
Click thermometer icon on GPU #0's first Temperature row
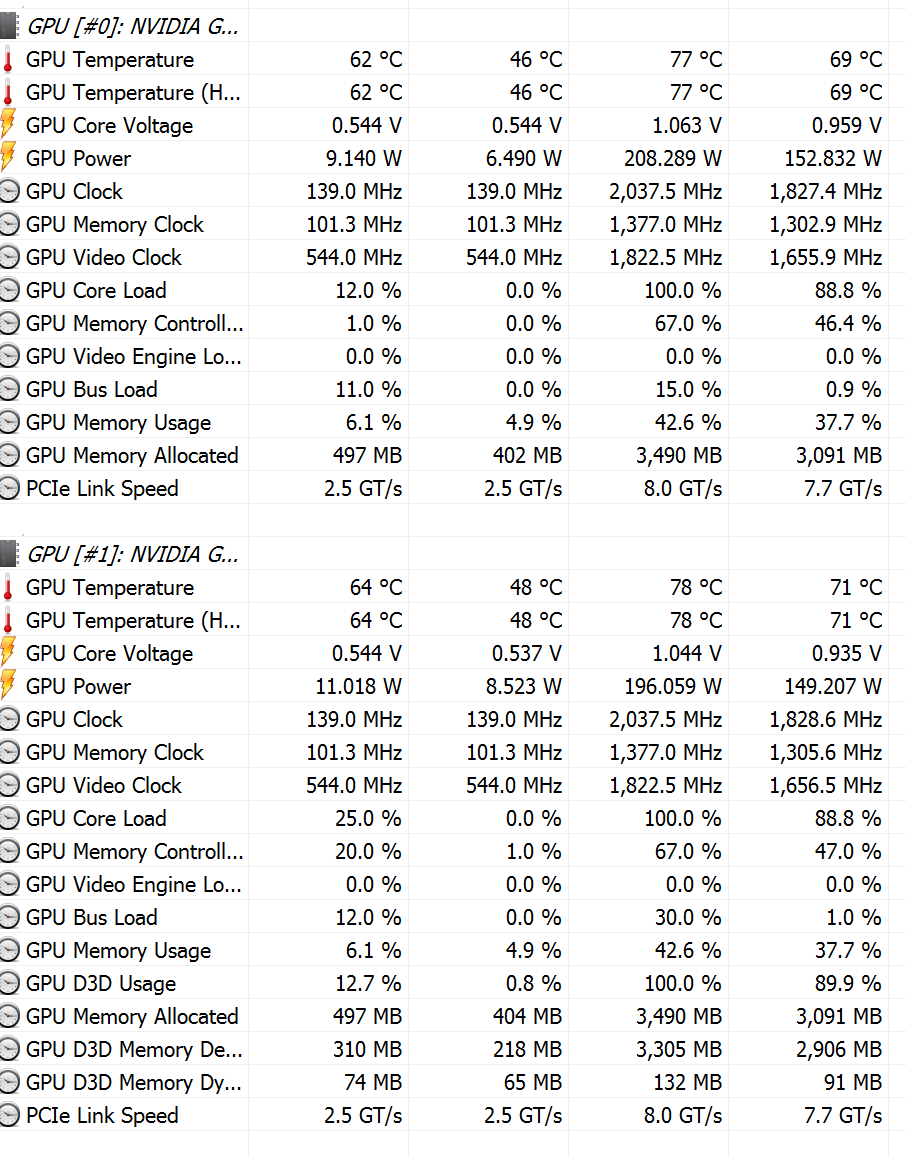pos(9,60)
